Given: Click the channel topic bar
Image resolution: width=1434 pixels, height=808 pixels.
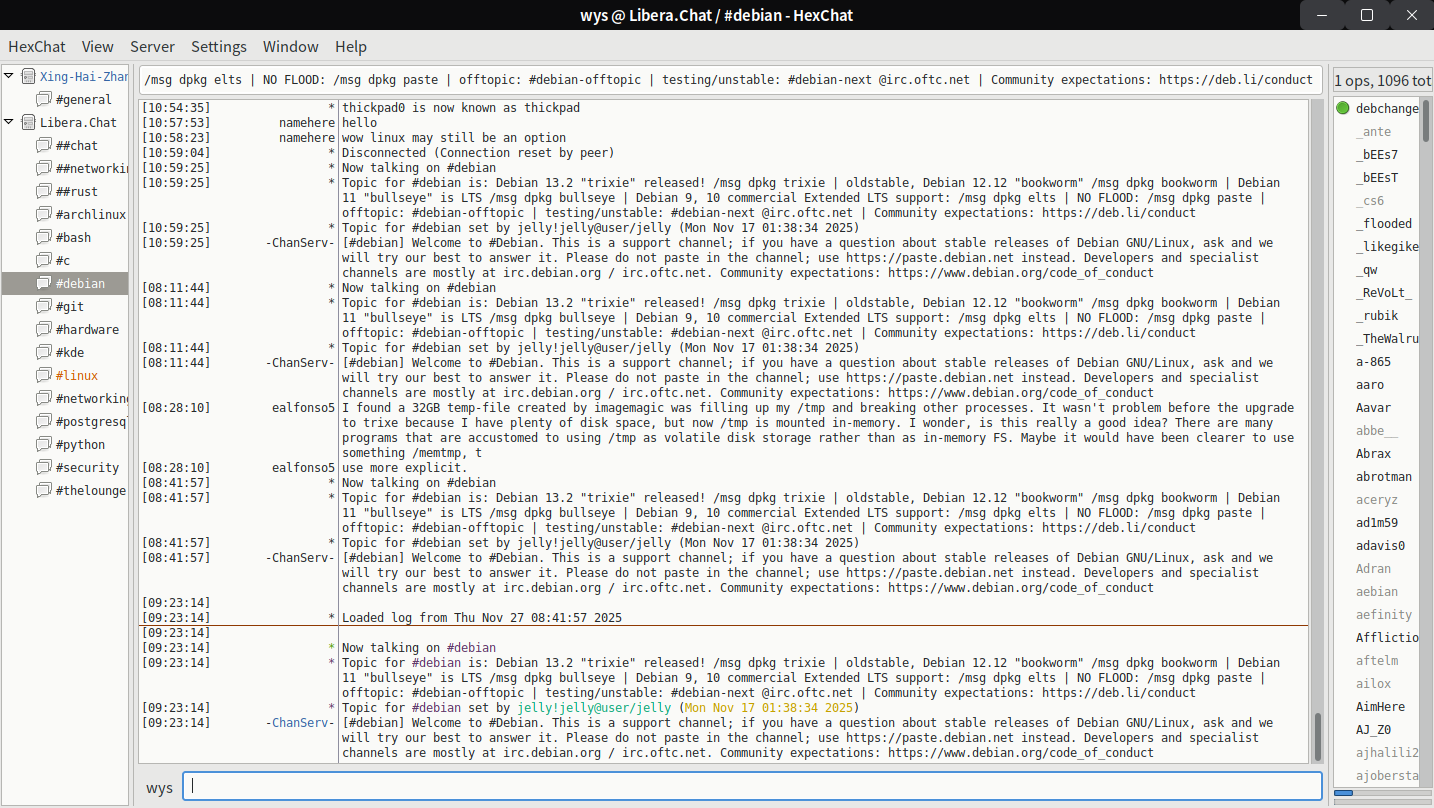Looking at the screenshot, I should pos(731,80).
